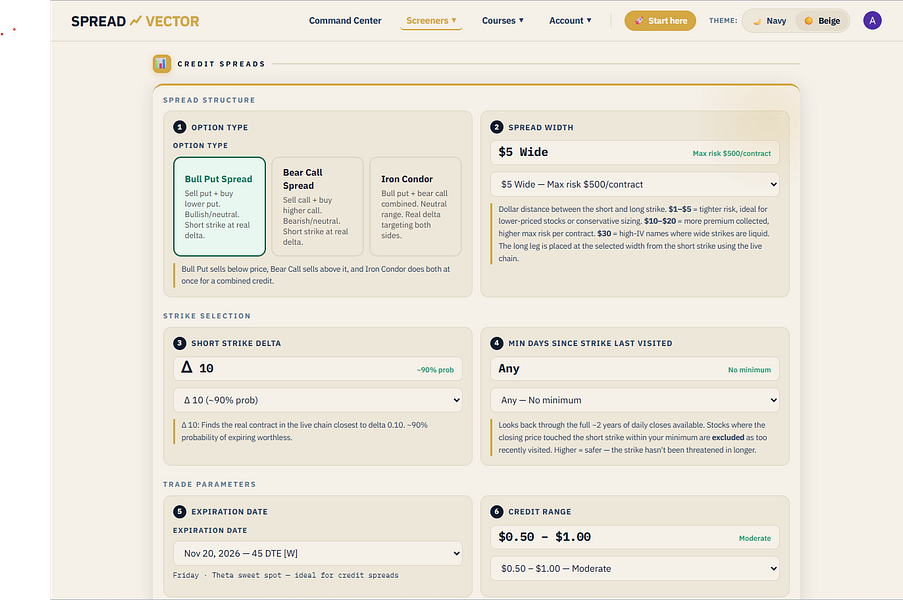This screenshot has width=903, height=600.
Task: Select the Iron Condor option card
Action: tap(415, 206)
